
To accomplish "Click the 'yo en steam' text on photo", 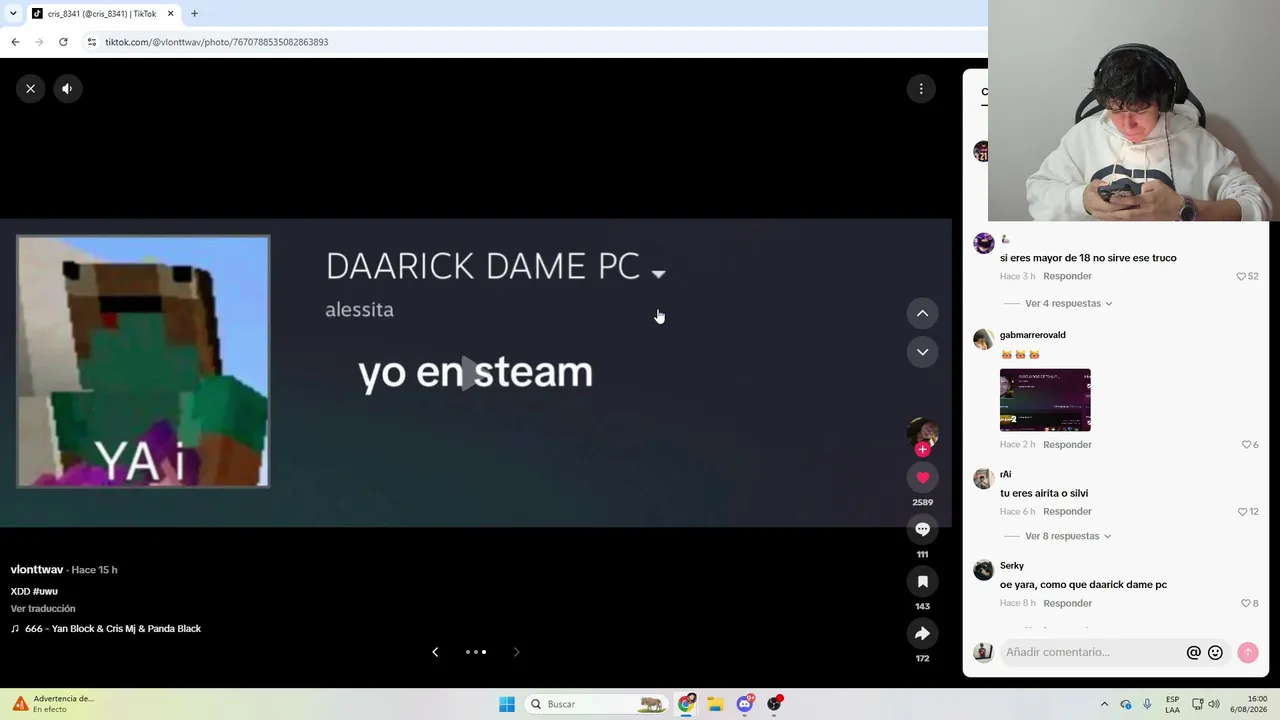I will 475,372.
